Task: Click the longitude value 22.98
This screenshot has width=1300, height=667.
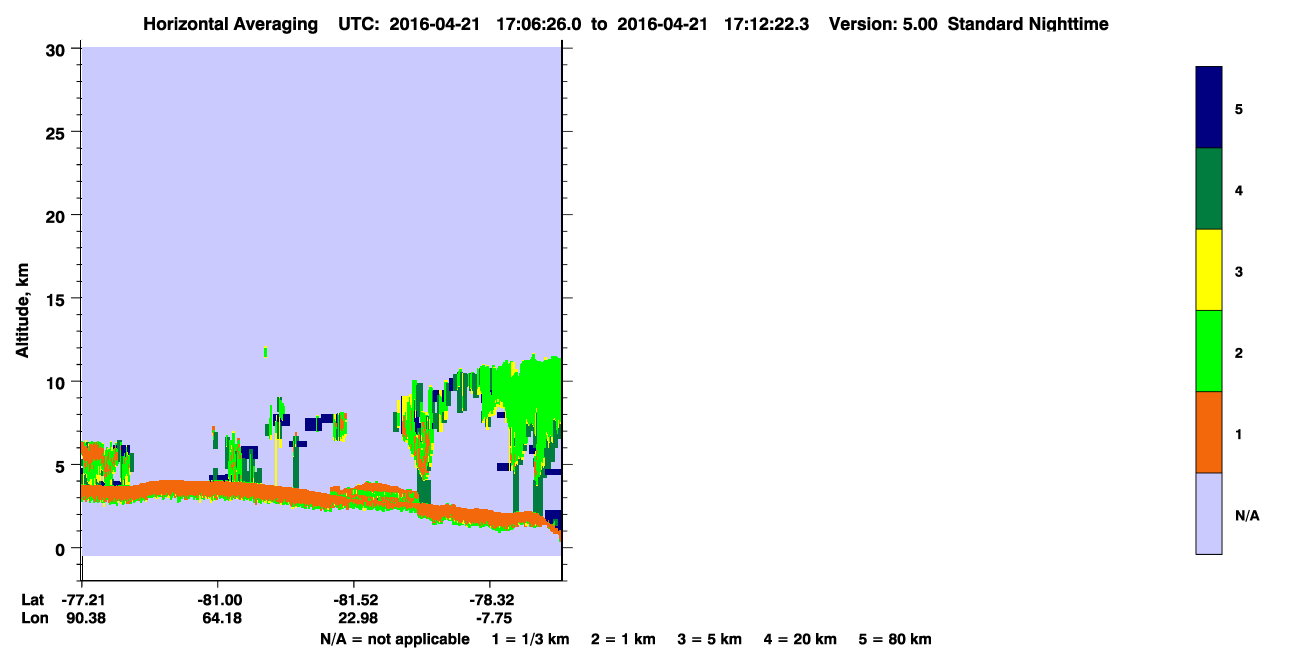Action: click(357, 618)
